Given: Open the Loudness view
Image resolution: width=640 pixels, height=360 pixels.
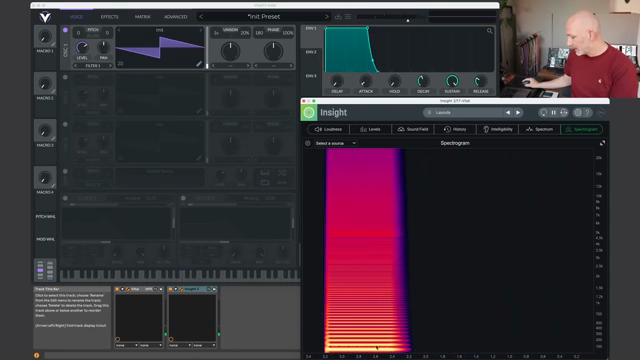Looking at the screenshot, I should [328, 129].
